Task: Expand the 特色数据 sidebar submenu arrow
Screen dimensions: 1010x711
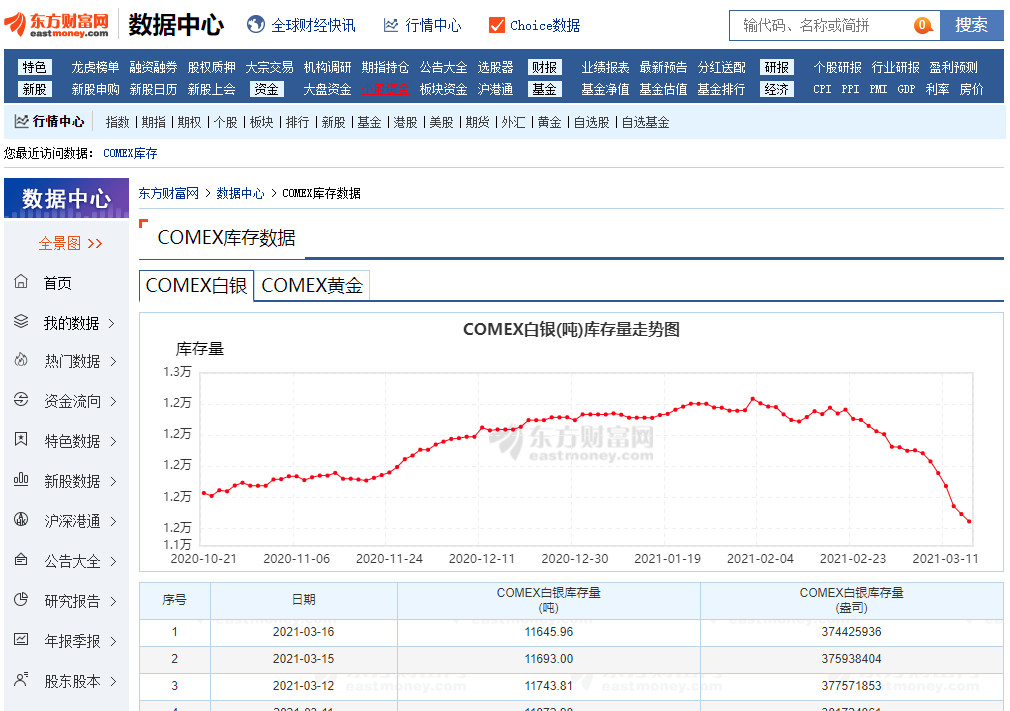Action: point(112,441)
